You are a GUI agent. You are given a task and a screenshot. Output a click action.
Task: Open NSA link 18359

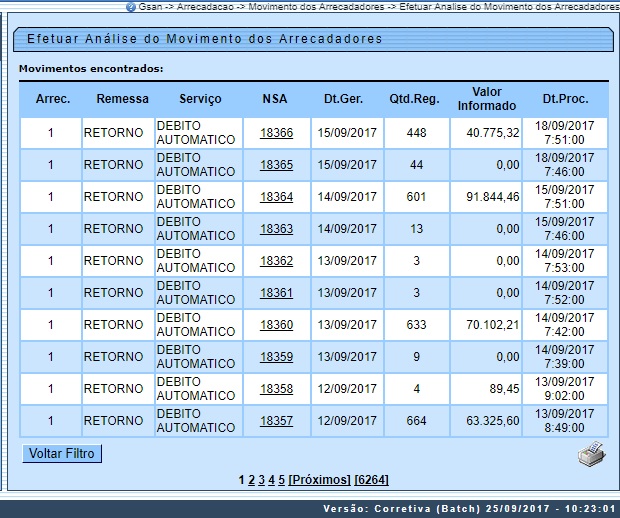276,357
